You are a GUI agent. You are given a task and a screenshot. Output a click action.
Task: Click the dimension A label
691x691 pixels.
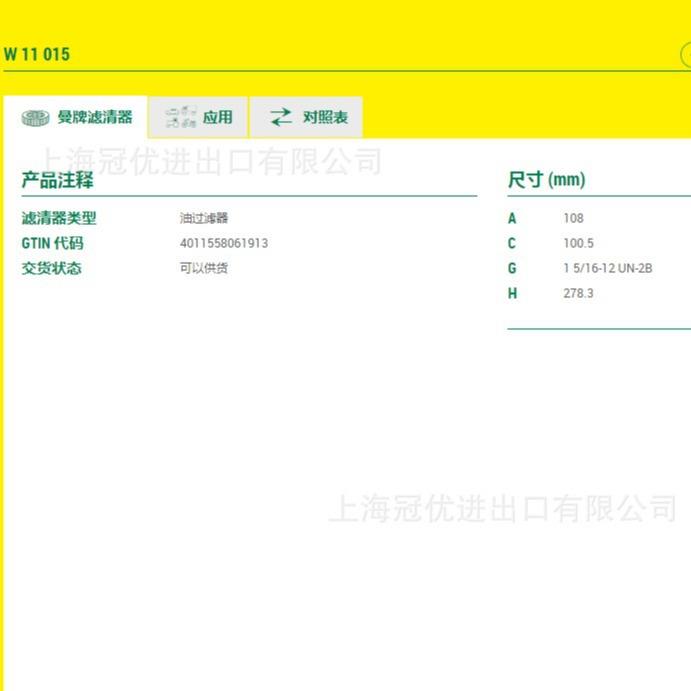tap(512, 218)
